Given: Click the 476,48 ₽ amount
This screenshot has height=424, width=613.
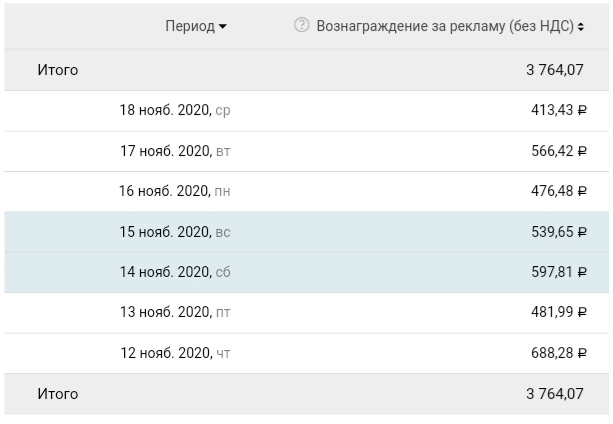Looking at the screenshot, I should [558, 191].
